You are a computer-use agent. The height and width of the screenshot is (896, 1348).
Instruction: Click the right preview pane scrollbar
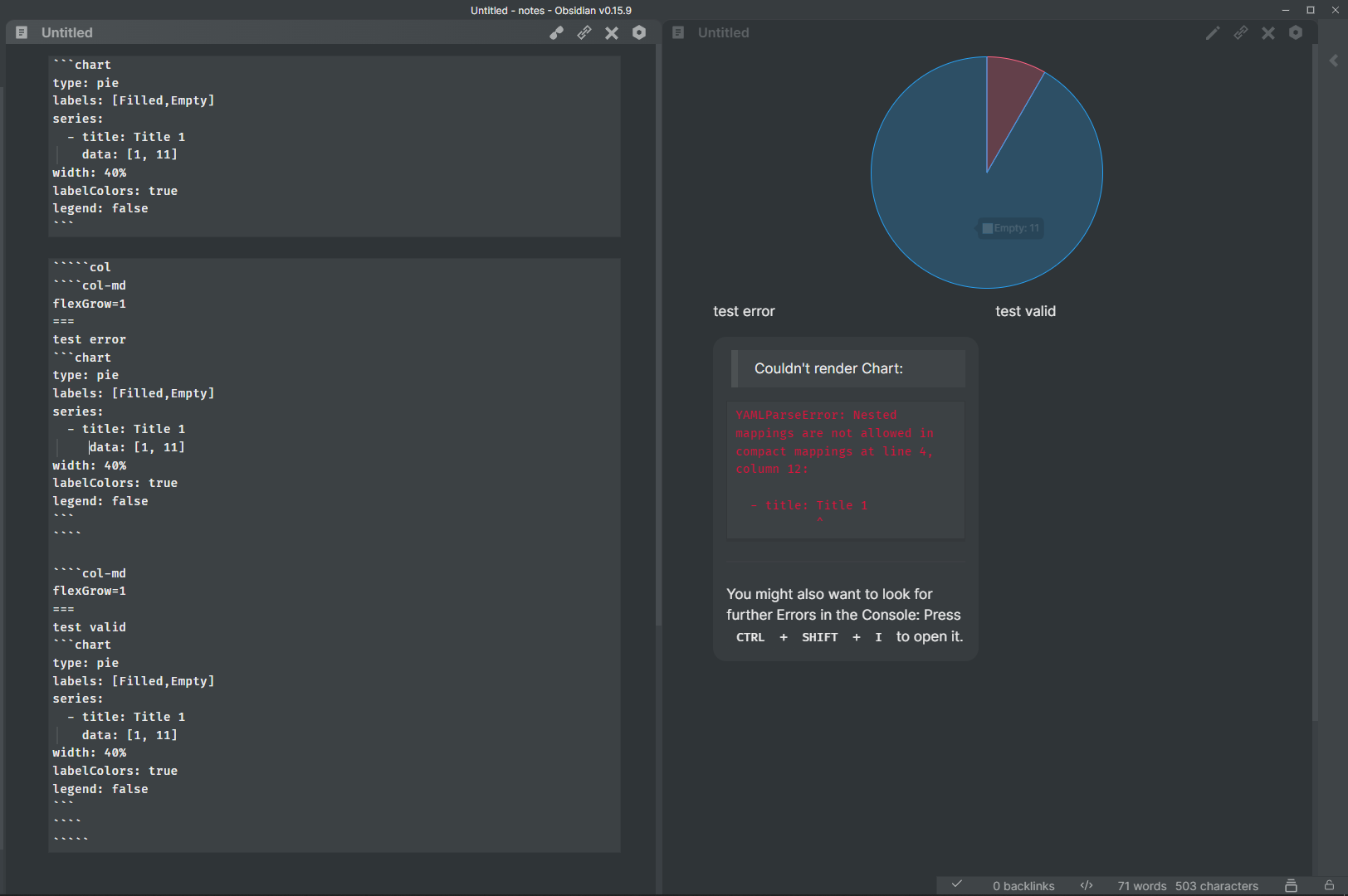click(1315, 382)
